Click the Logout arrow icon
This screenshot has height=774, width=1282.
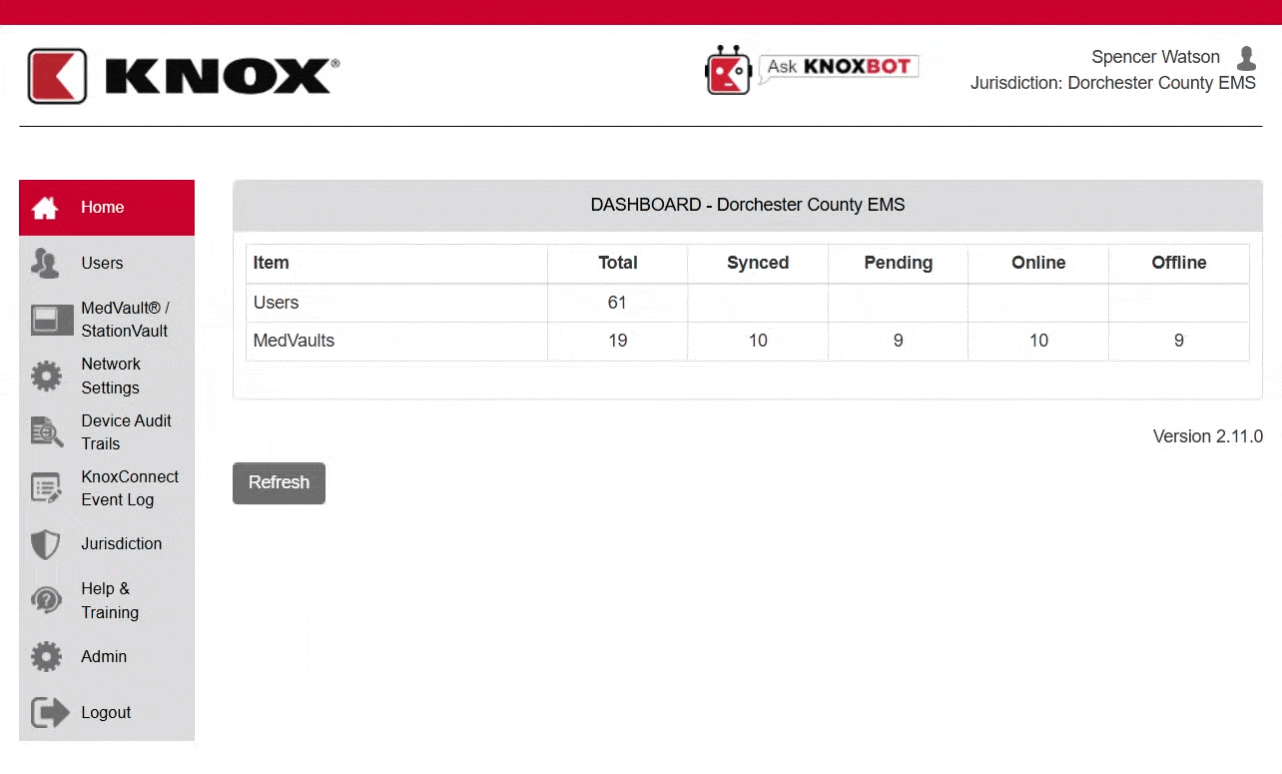coord(50,712)
